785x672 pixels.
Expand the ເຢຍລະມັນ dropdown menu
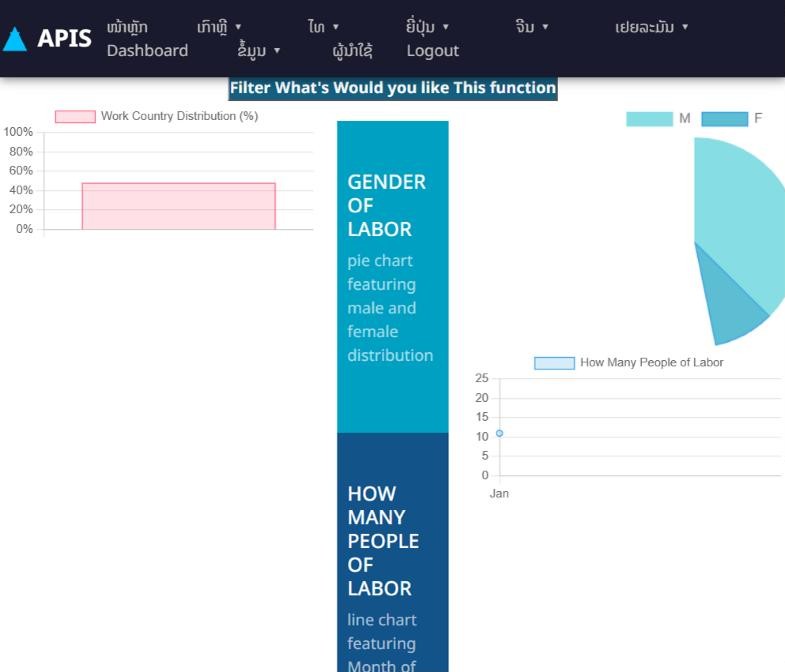[651, 27]
